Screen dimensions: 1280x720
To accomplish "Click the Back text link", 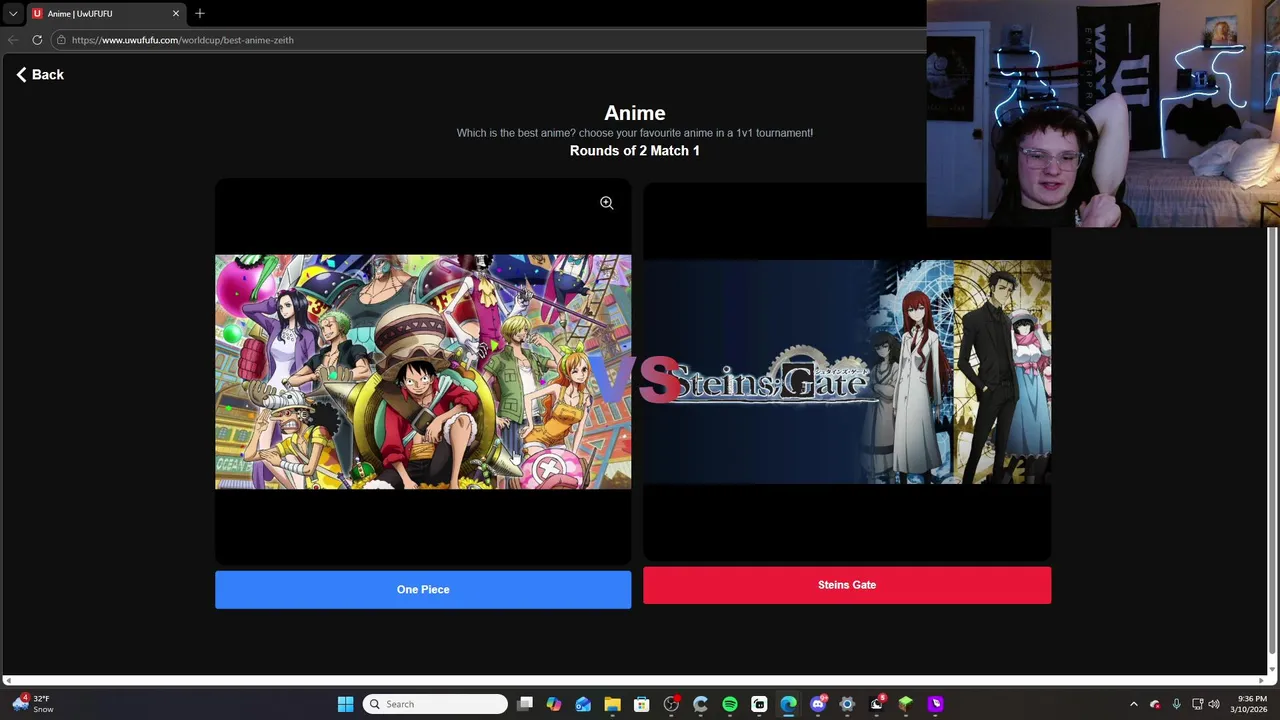I will point(48,74).
